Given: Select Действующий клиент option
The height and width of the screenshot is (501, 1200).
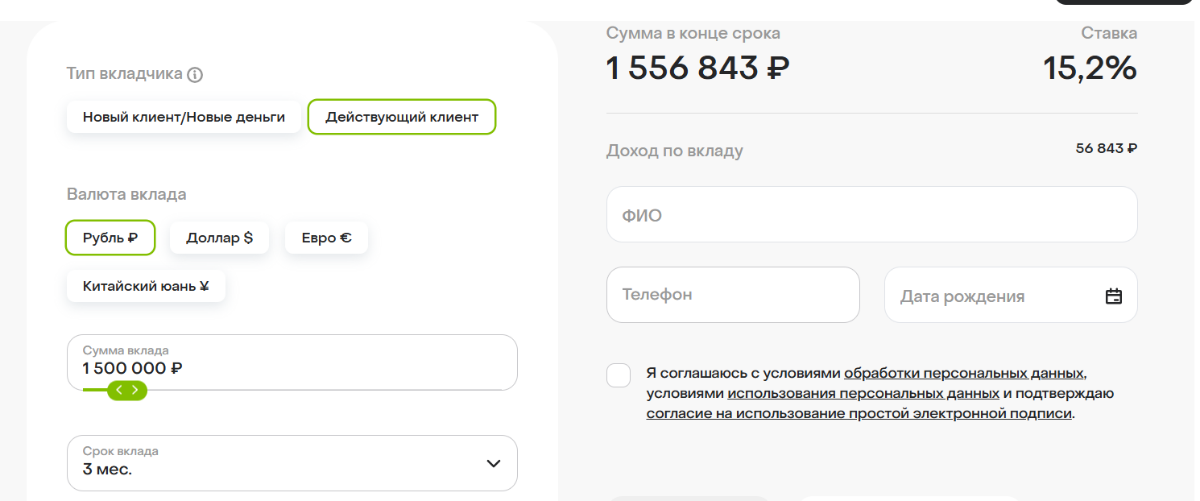Looking at the screenshot, I should click(x=402, y=117).
